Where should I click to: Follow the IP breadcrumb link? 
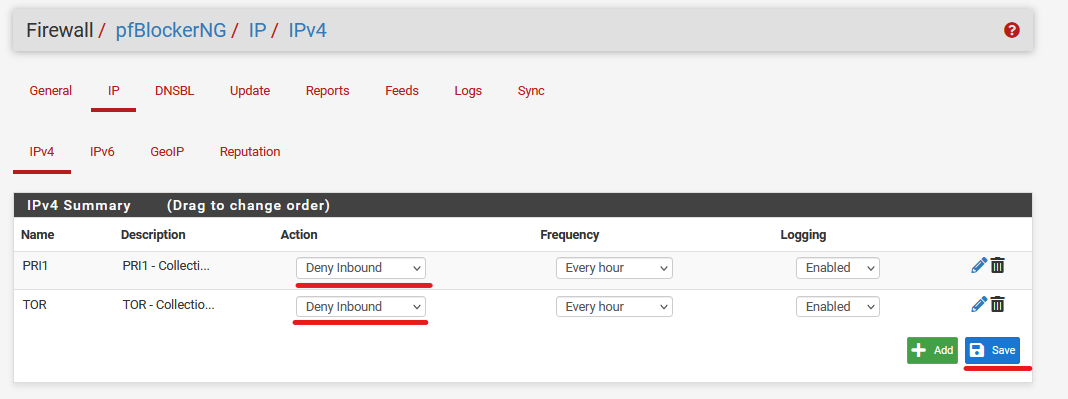pyautogui.click(x=257, y=31)
